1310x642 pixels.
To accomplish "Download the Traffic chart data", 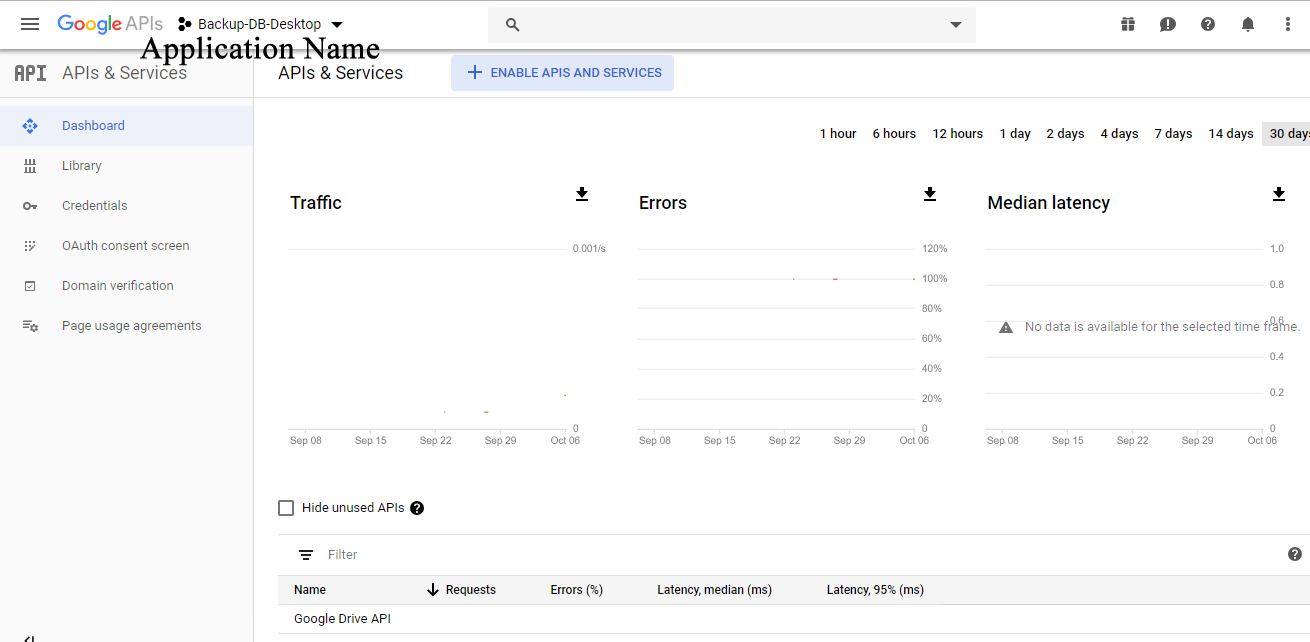I will pos(582,194).
